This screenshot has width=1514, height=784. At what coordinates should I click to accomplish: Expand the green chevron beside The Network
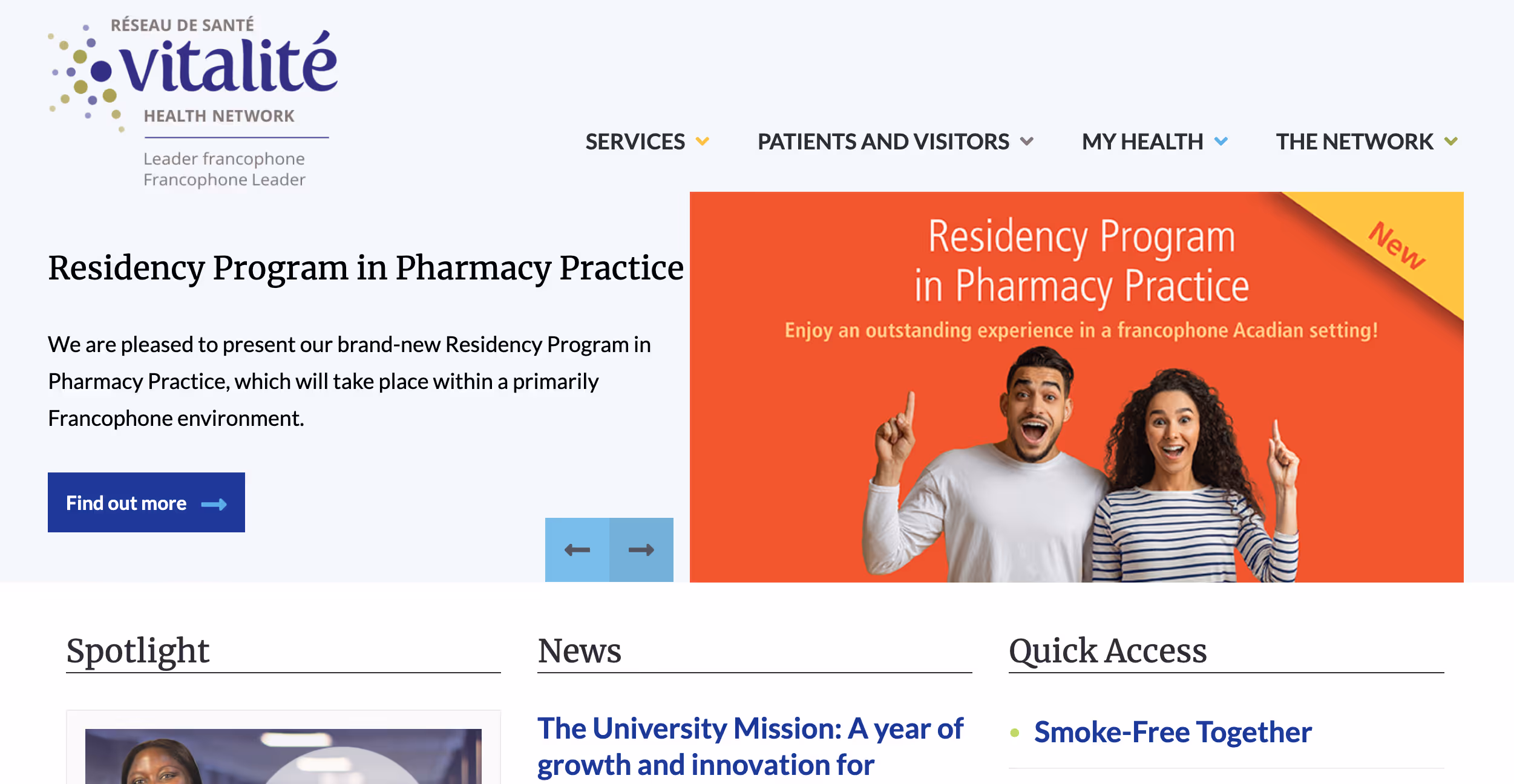pos(1451,142)
